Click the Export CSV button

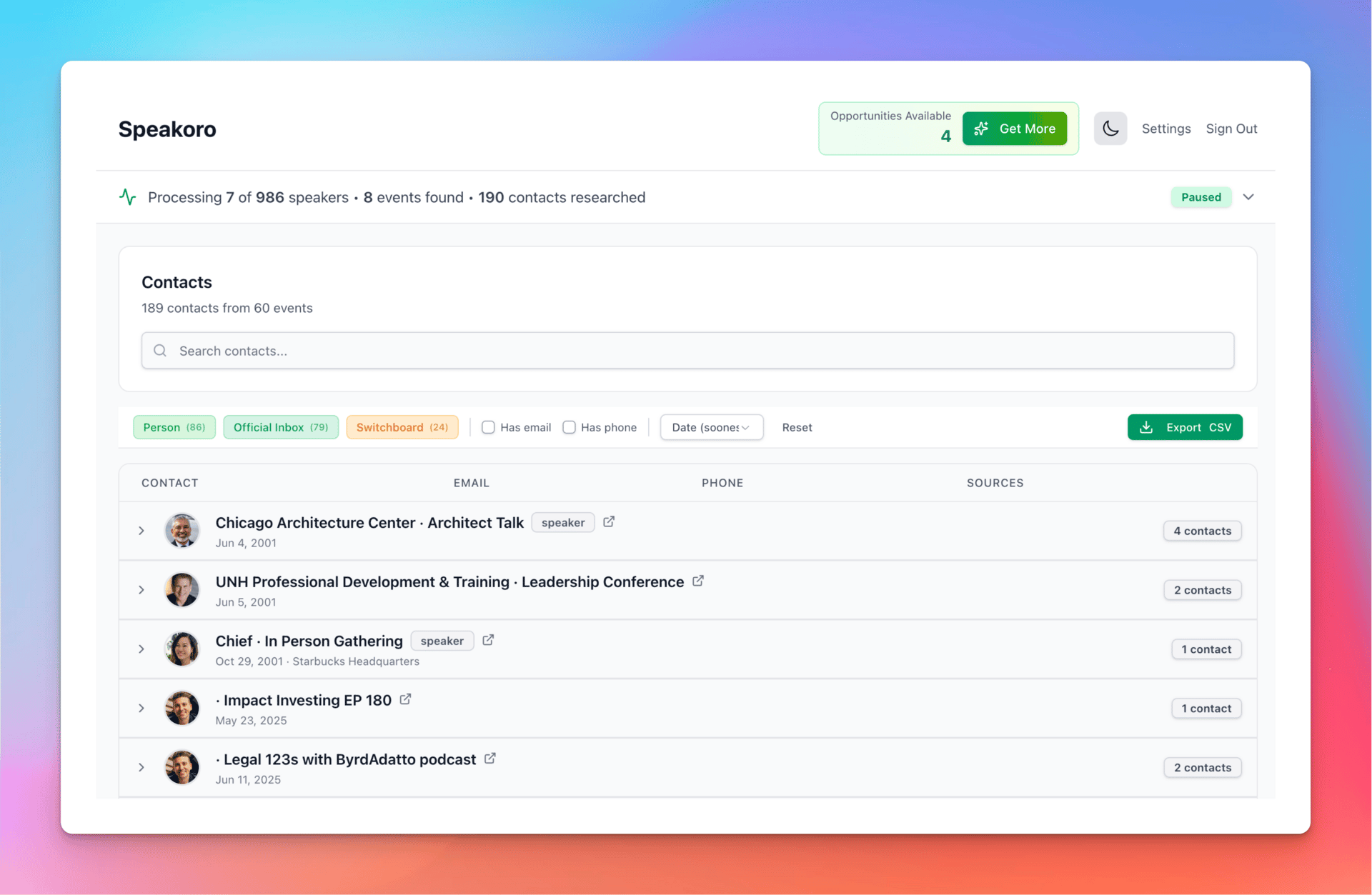tap(1185, 427)
